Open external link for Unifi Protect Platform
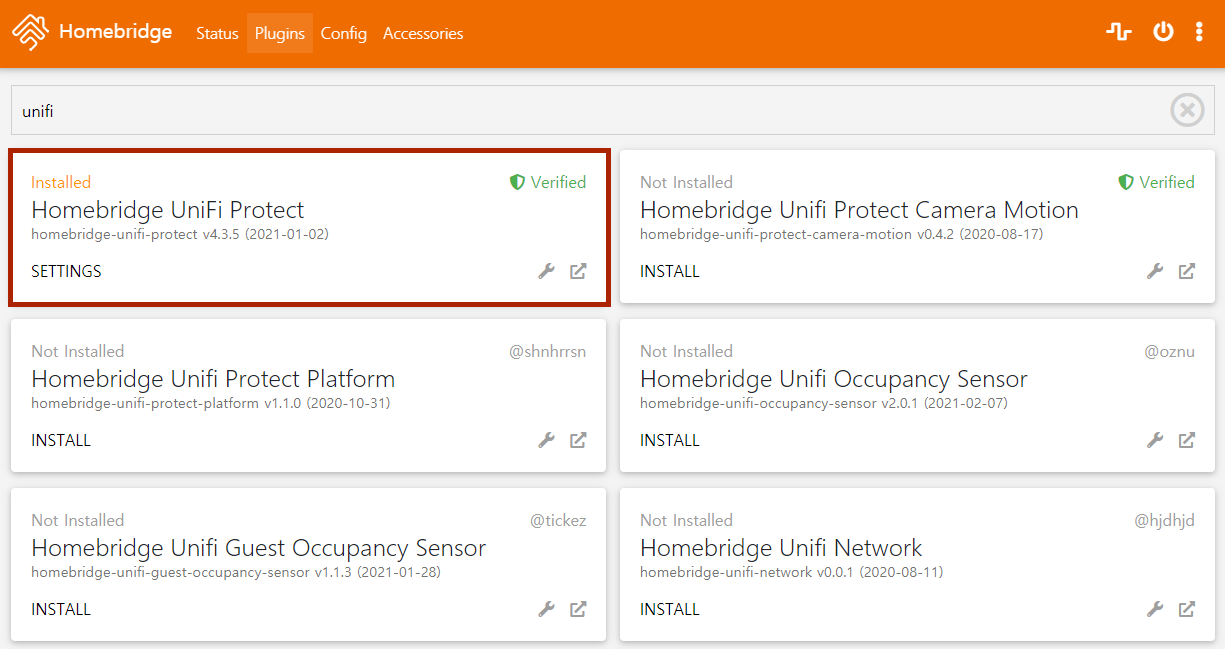 coord(578,440)
